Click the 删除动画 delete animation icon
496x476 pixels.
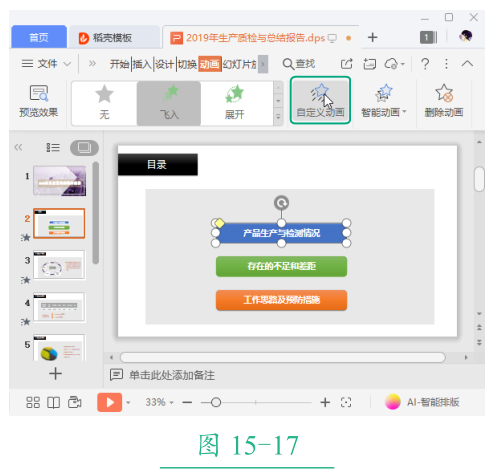(444, 93)
